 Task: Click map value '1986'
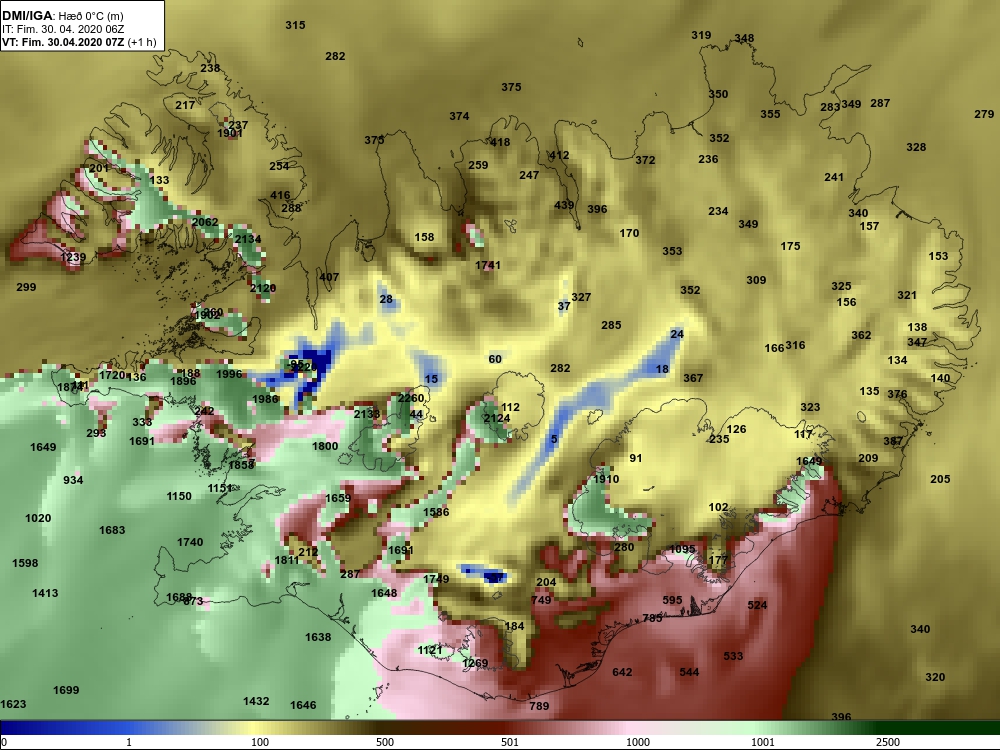click(x=265, y=399)
